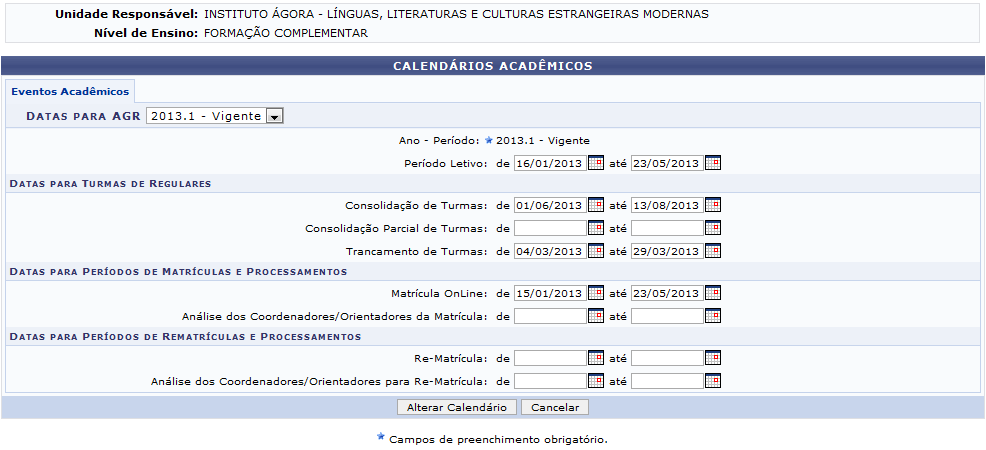The width and height of the screenshot is (986, 450).
Task: Open calendar picker for Consolidação de Turmas end
Action: pyautogui.click(x=712, y=205)
